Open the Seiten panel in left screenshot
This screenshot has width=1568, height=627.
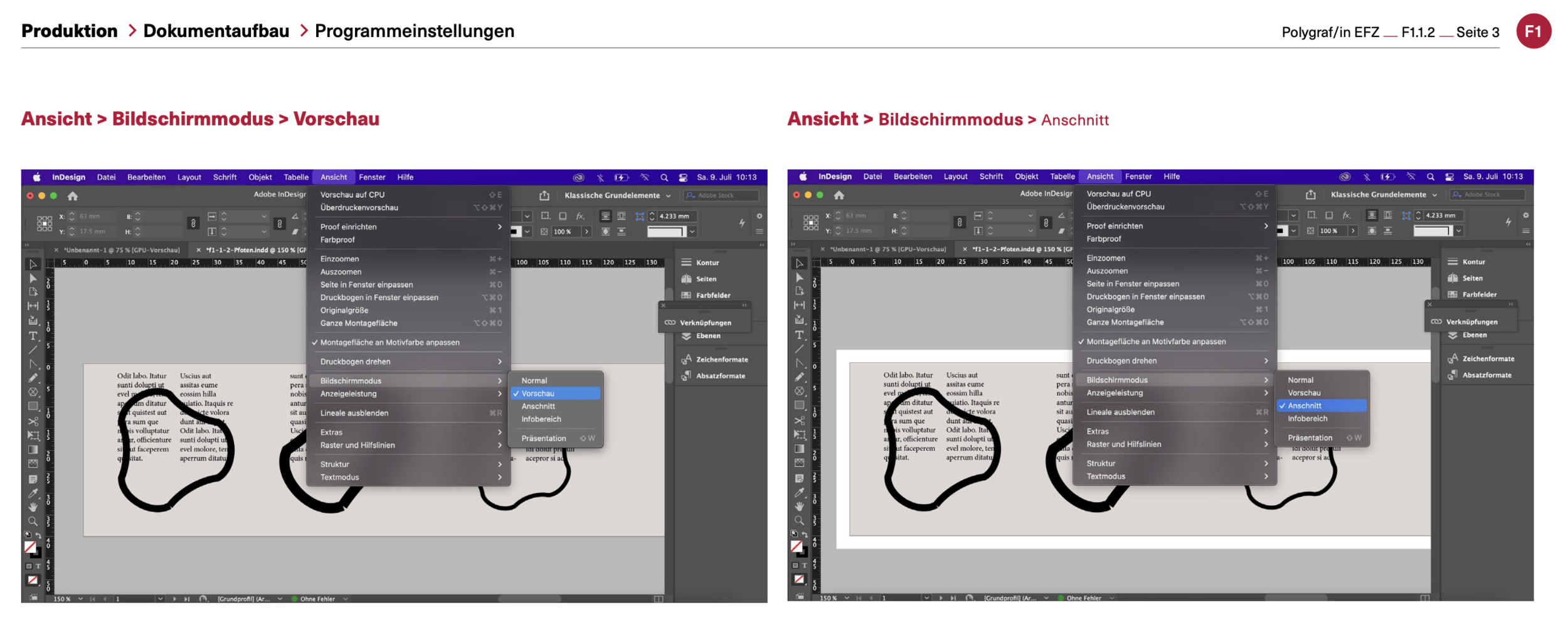(699, 279)
